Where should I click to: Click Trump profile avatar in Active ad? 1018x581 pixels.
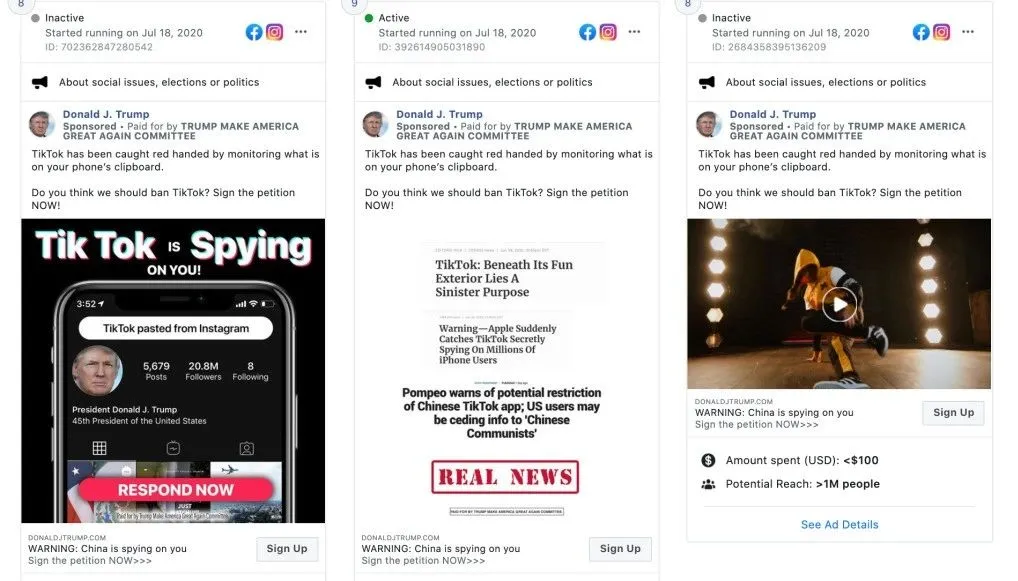click(375, 124)
